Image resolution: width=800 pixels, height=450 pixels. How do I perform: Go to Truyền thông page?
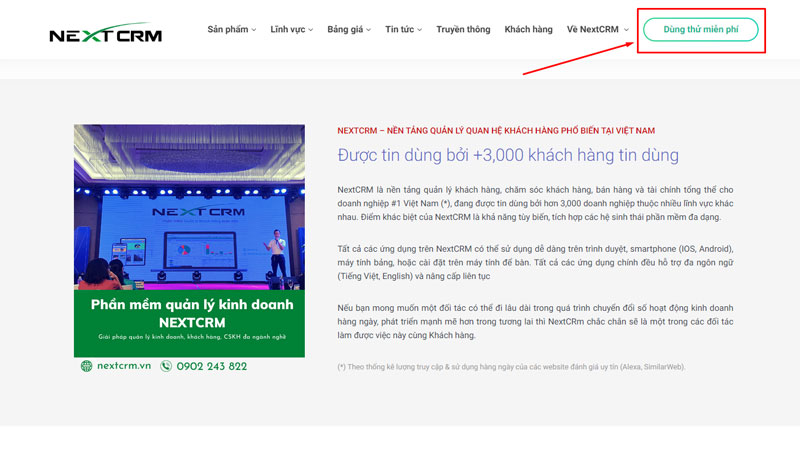(x=463, y=30)
